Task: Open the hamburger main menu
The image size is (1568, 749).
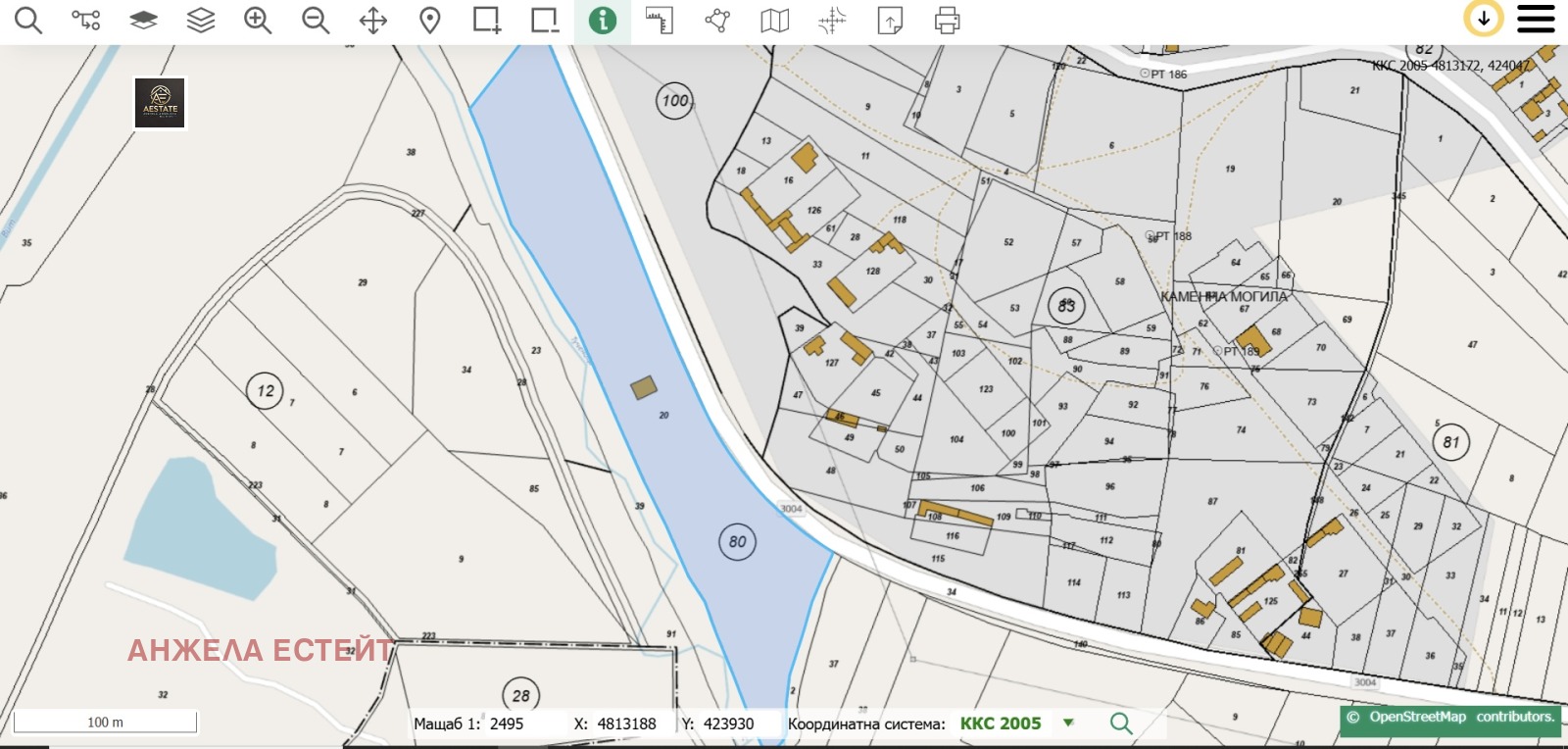Action: 1536,19
